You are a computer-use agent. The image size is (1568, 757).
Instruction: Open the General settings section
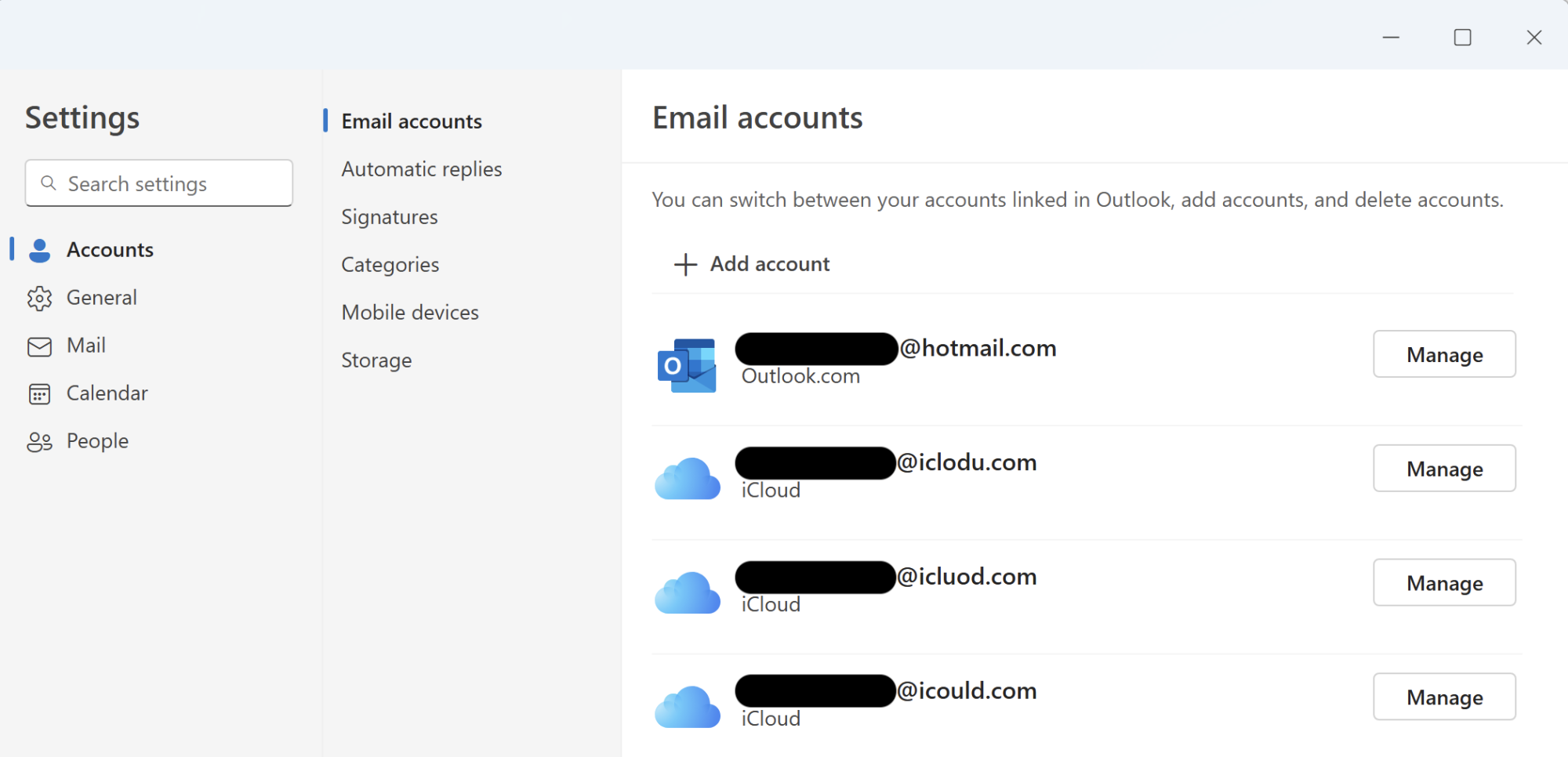pos(102,298)
